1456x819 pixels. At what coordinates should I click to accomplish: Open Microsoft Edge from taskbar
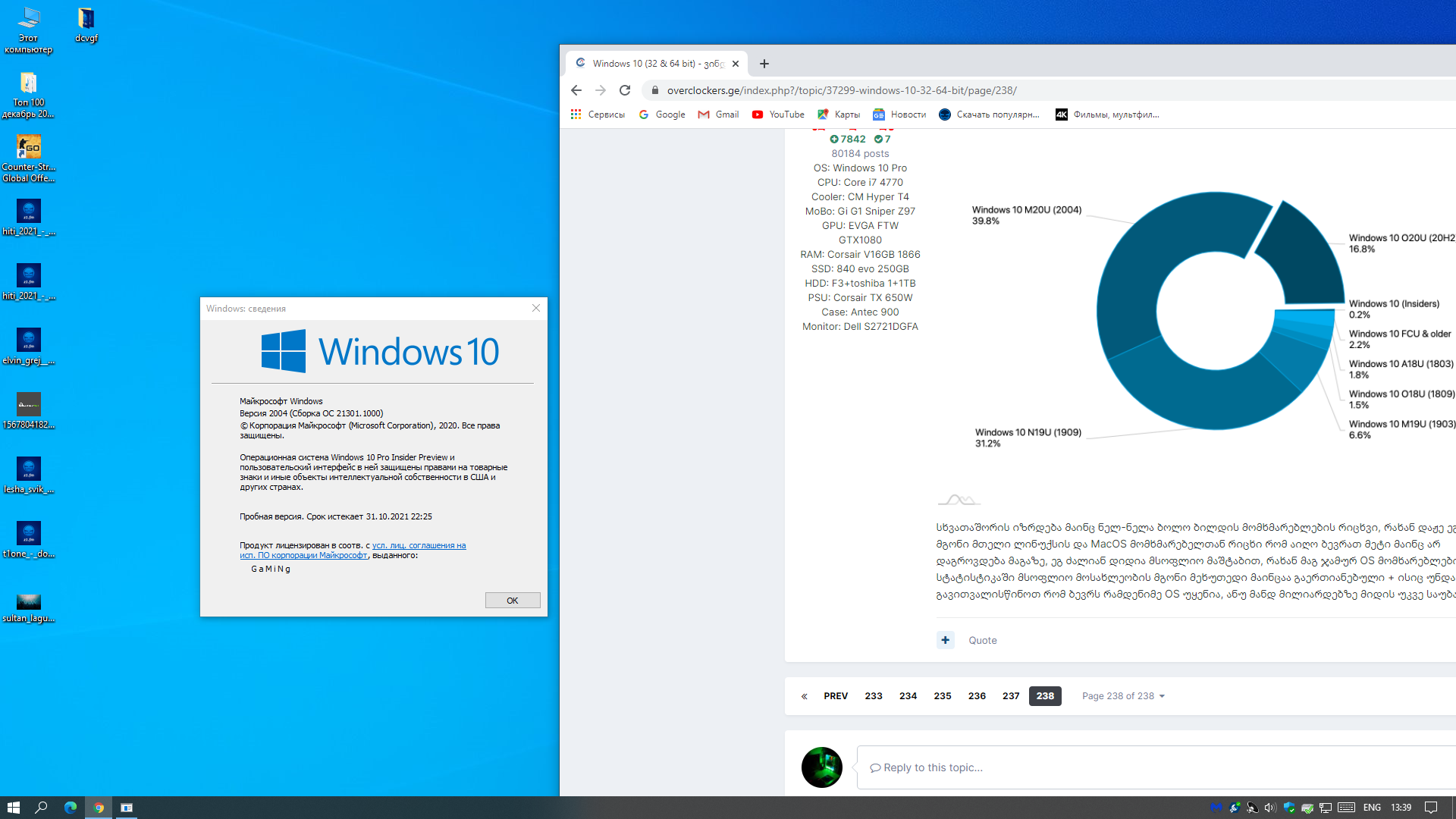coord(70,808)
